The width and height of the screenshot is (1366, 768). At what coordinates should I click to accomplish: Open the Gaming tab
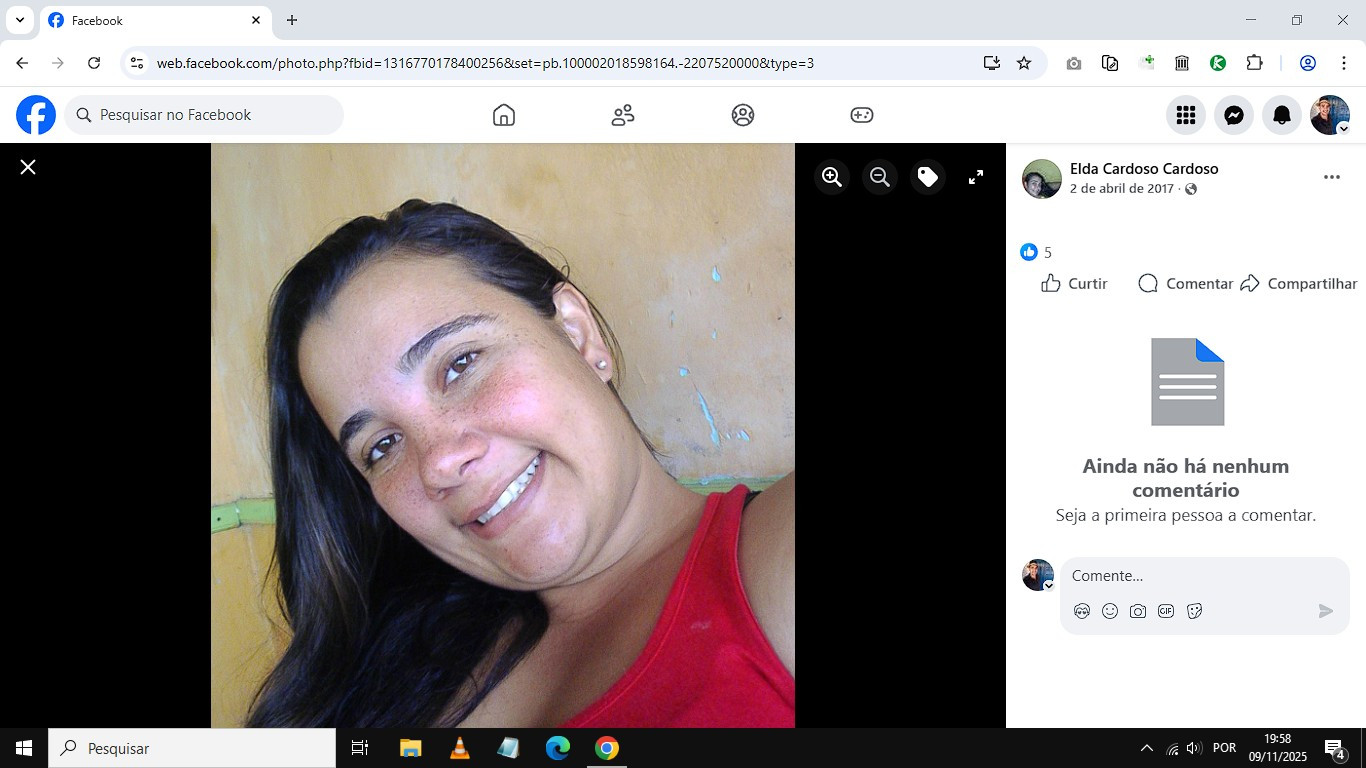(x=861, y=115)
